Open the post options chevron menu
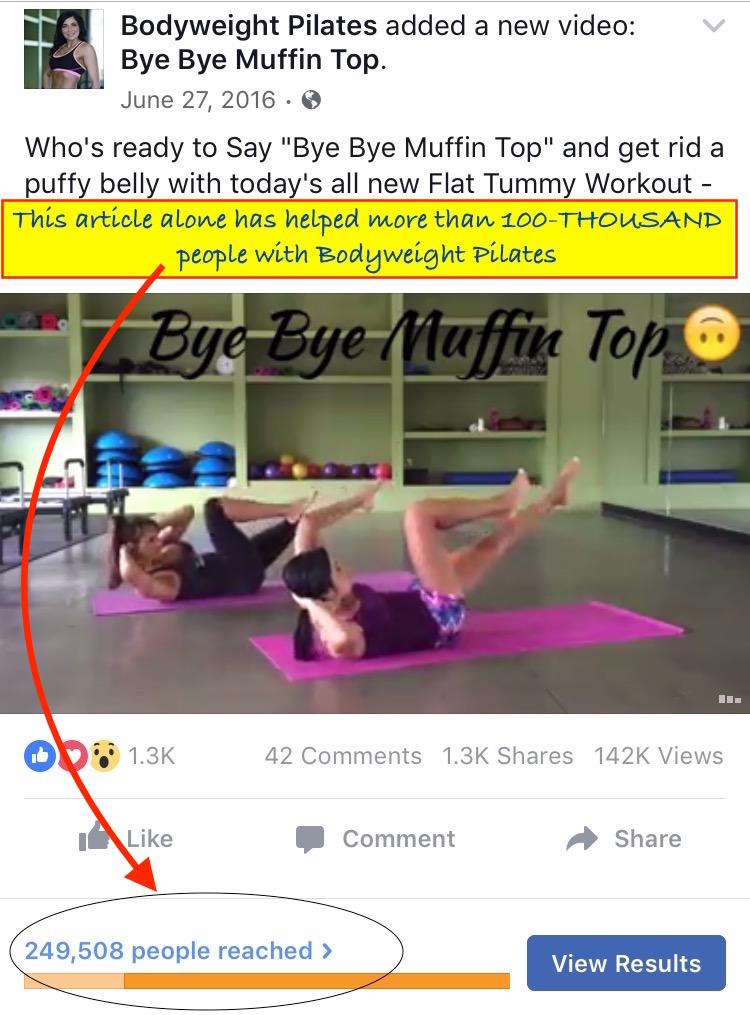This screenshot has width=750, height=1015. [713, 26]
